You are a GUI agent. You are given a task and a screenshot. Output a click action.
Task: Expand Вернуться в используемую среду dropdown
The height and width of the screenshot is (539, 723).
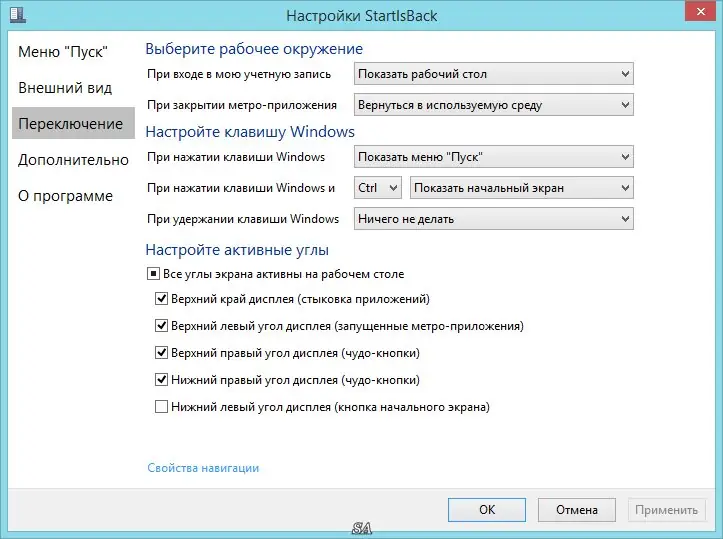point(493,105)
